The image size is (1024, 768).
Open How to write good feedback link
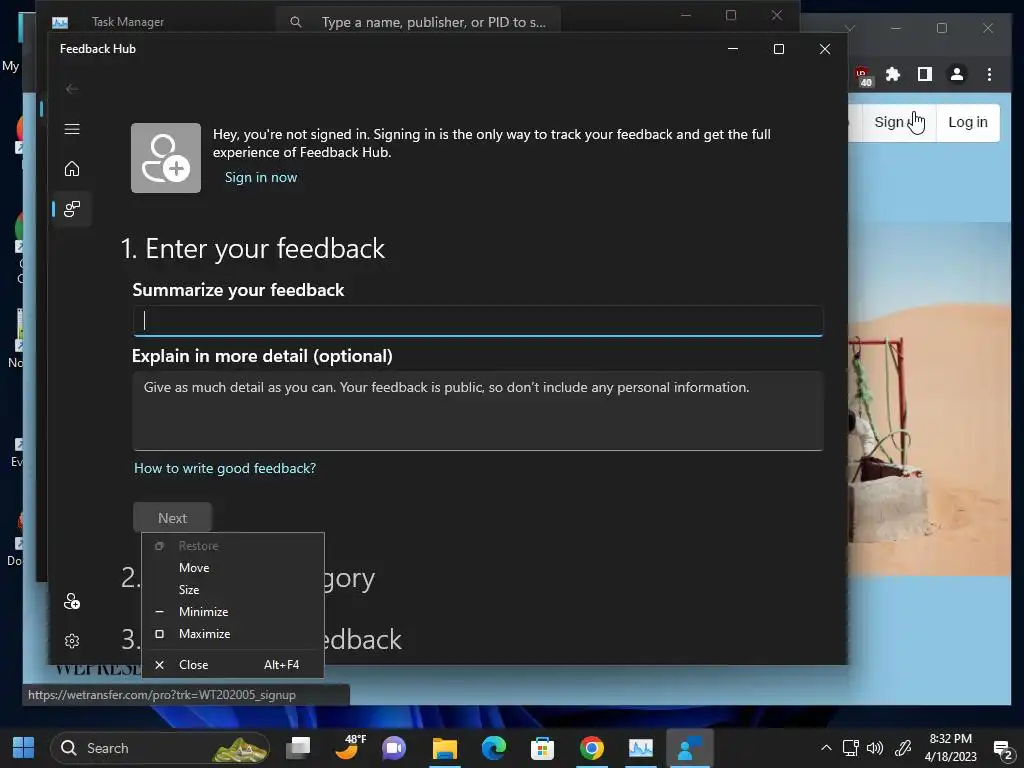click(x=225, y=468)
